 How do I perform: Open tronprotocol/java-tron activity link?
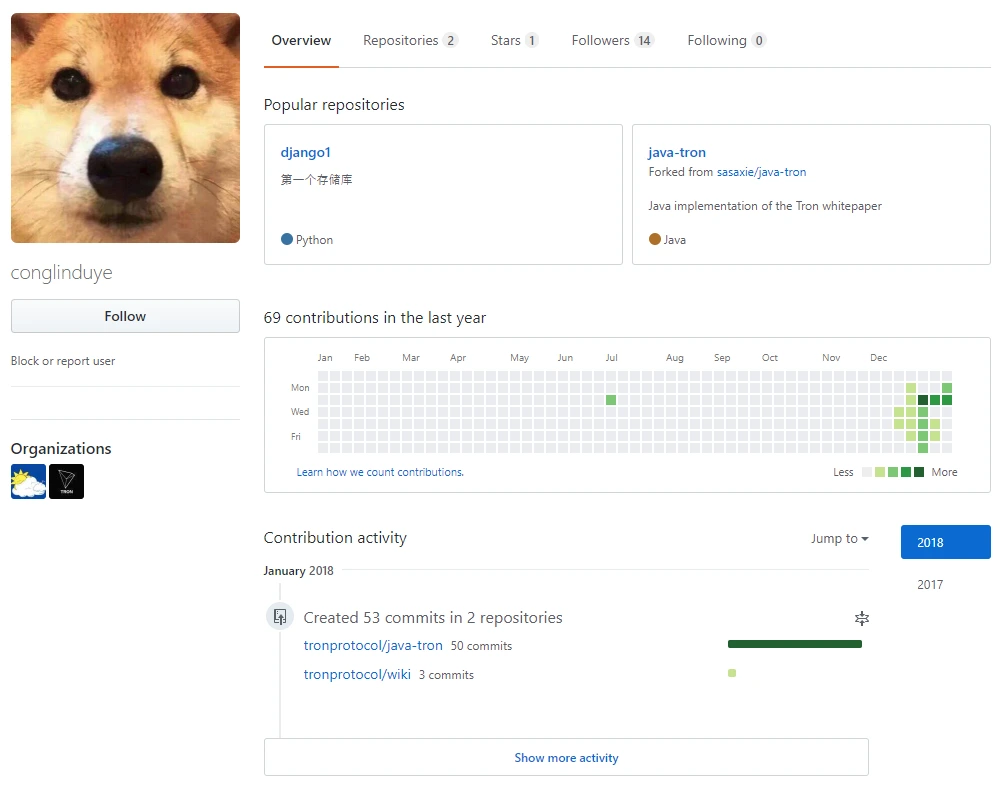point(373,645)
